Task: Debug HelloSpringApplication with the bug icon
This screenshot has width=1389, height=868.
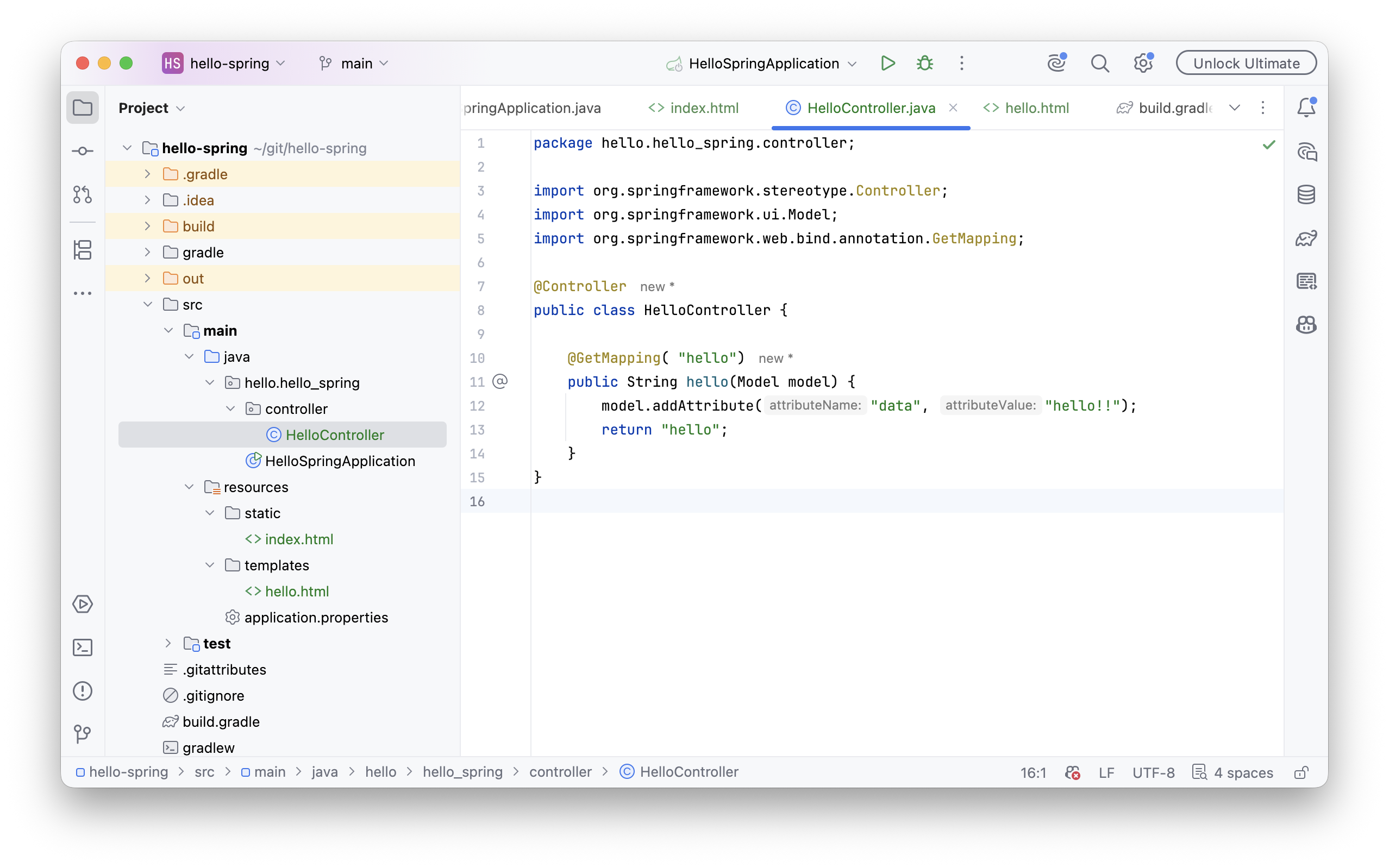Action: [924, 63]
